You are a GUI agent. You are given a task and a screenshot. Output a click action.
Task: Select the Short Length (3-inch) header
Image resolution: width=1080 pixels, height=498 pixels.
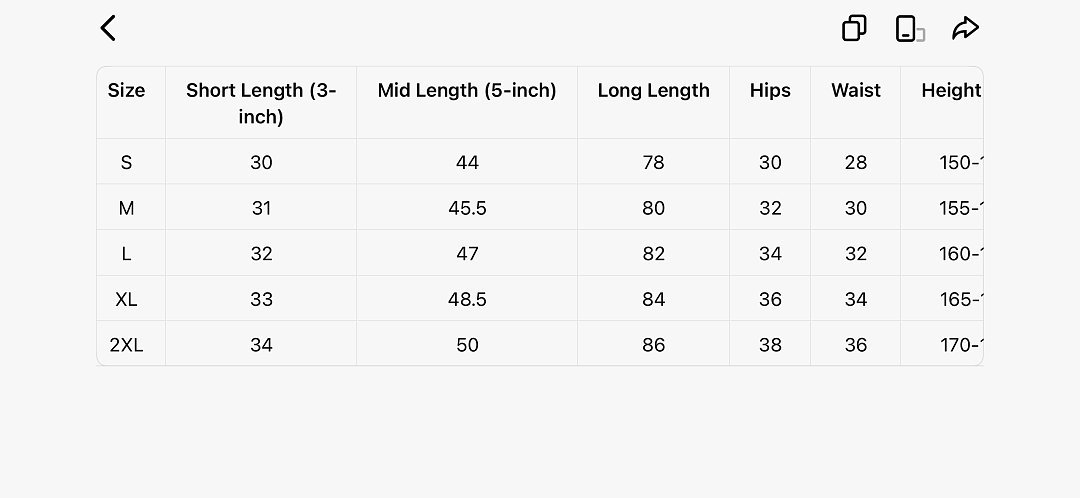261,103
